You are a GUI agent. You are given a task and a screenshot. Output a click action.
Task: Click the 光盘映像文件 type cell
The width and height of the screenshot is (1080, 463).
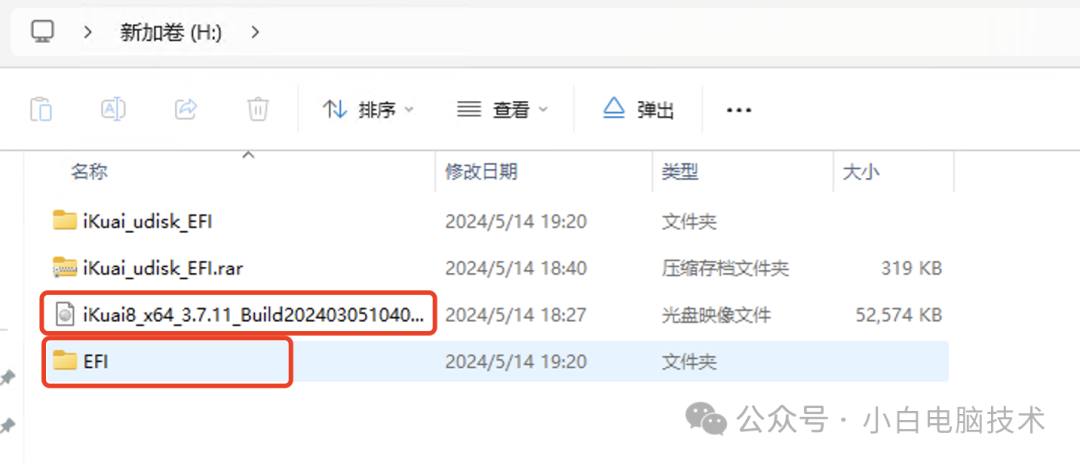(x=716, y=315)
